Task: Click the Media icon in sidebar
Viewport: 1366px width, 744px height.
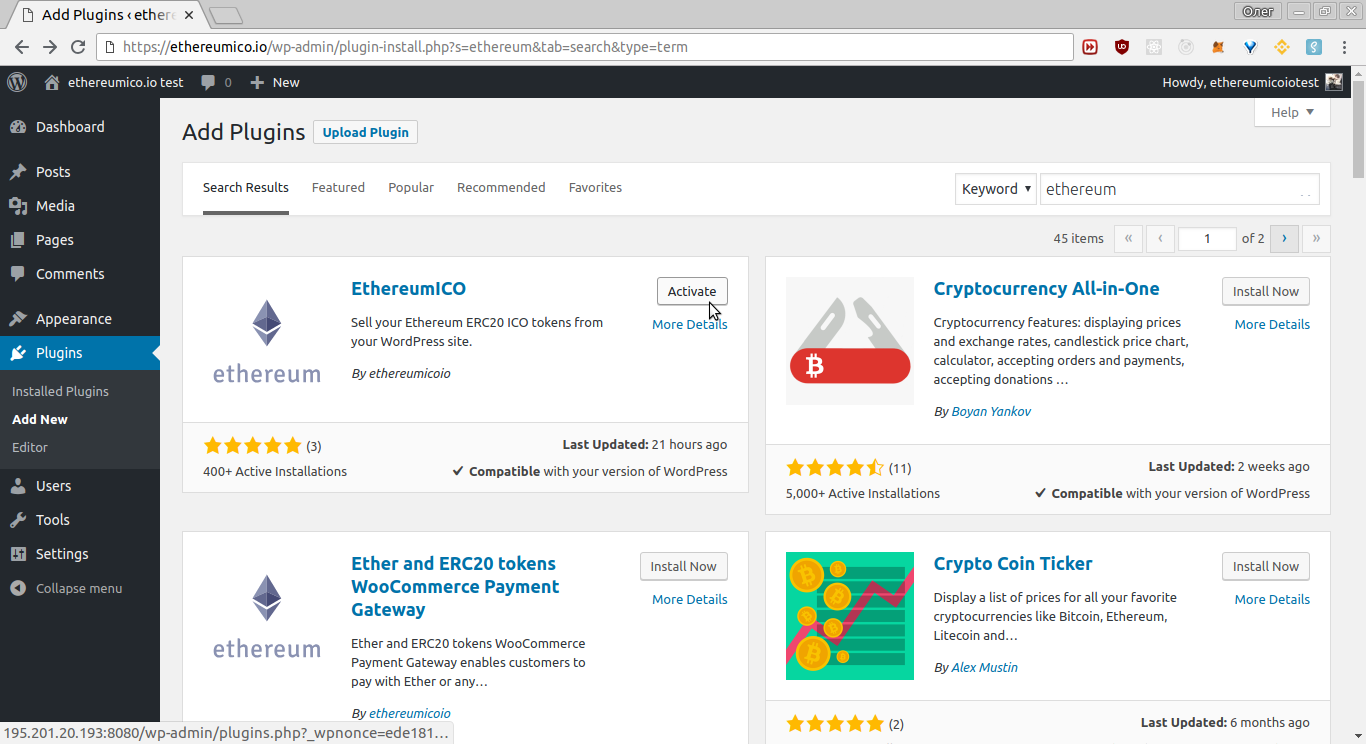Action: point(18,206)
